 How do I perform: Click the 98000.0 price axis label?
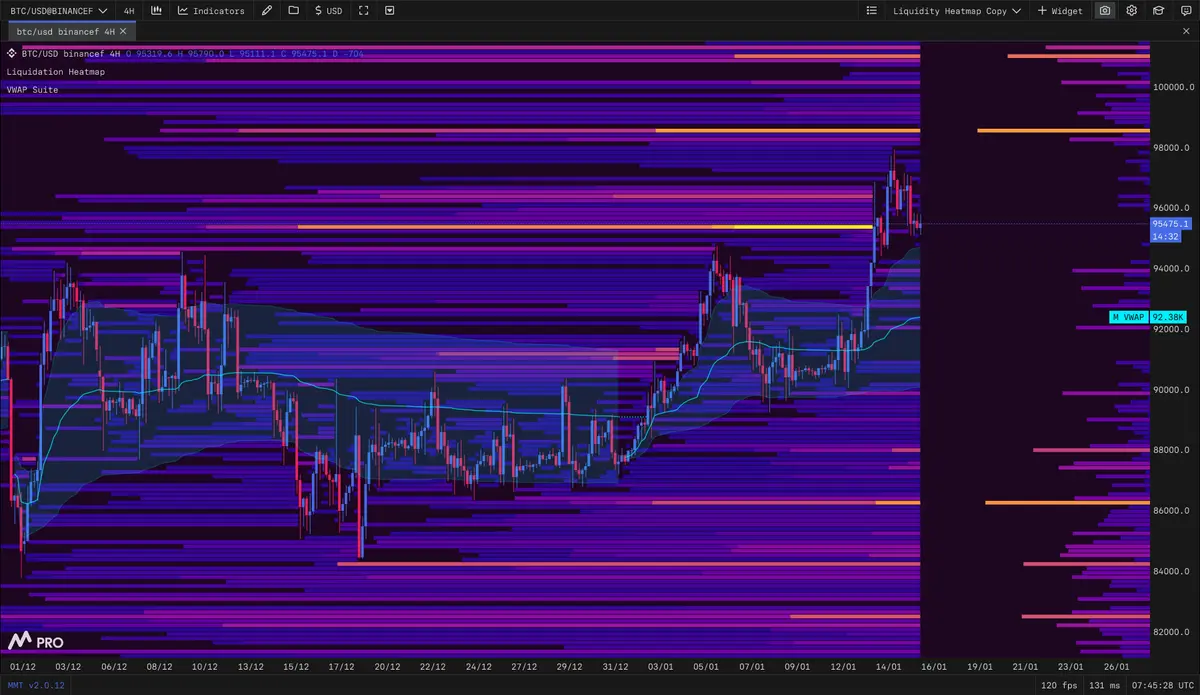pyautogui.click(x=1170, y=148)
